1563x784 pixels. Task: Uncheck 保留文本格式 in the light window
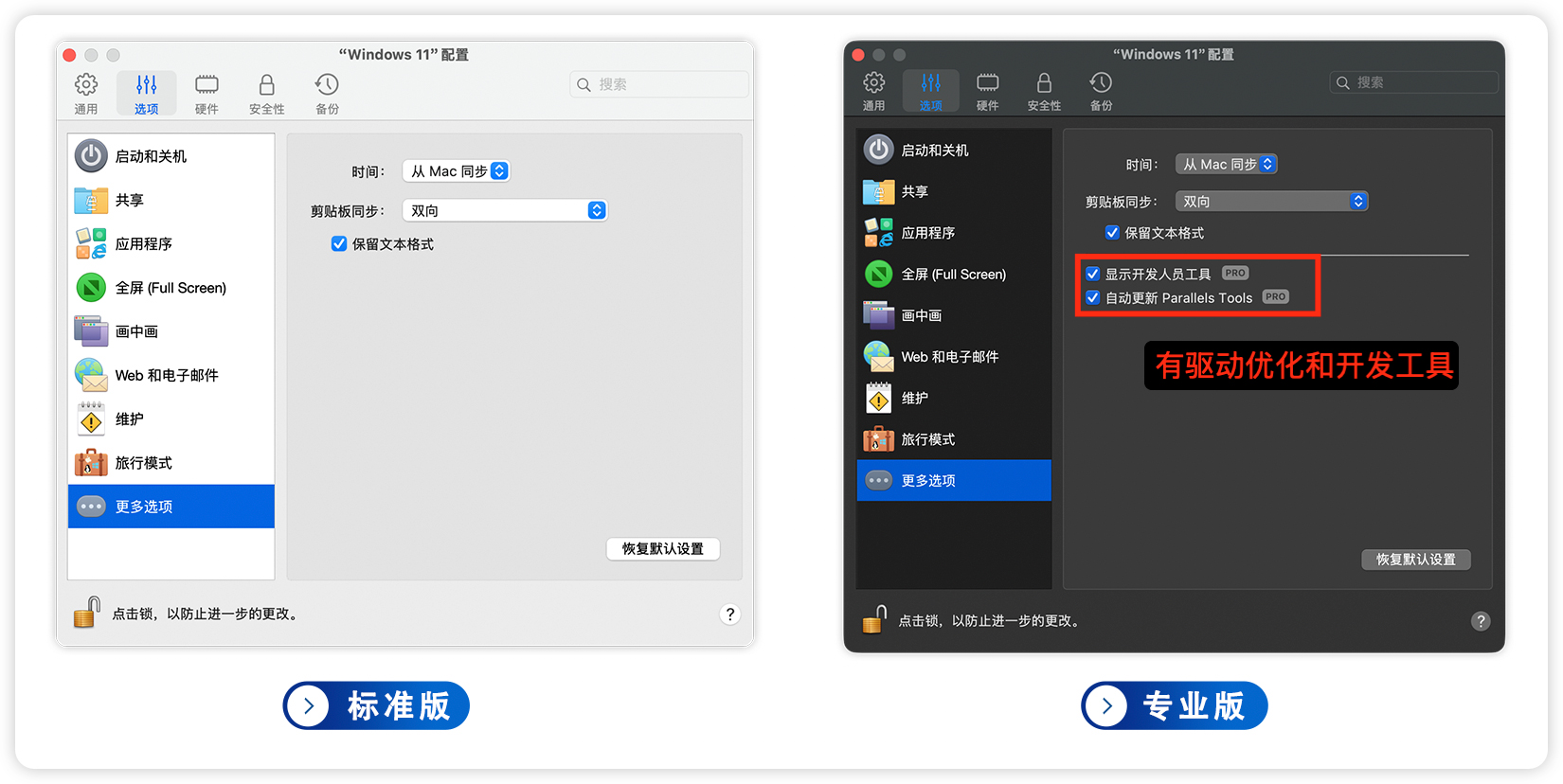[339, 244]
